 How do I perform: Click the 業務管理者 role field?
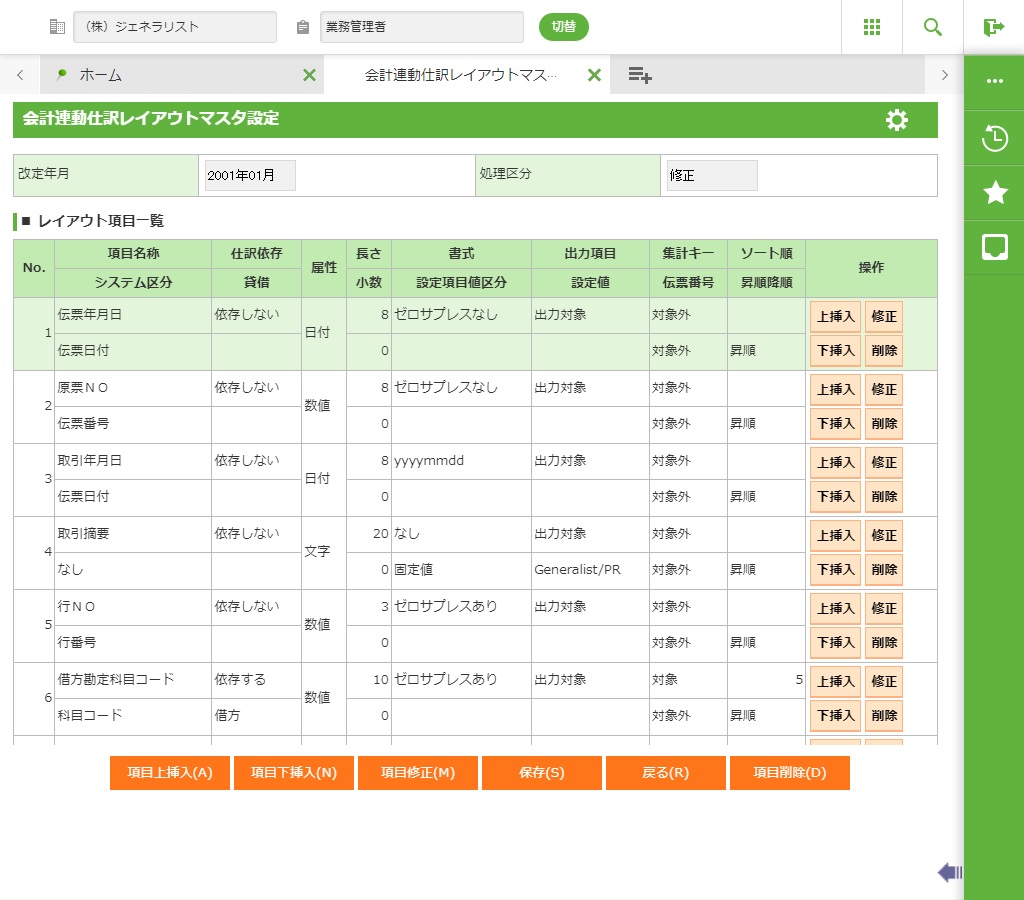pyautogui.click(x=421, y=27)
